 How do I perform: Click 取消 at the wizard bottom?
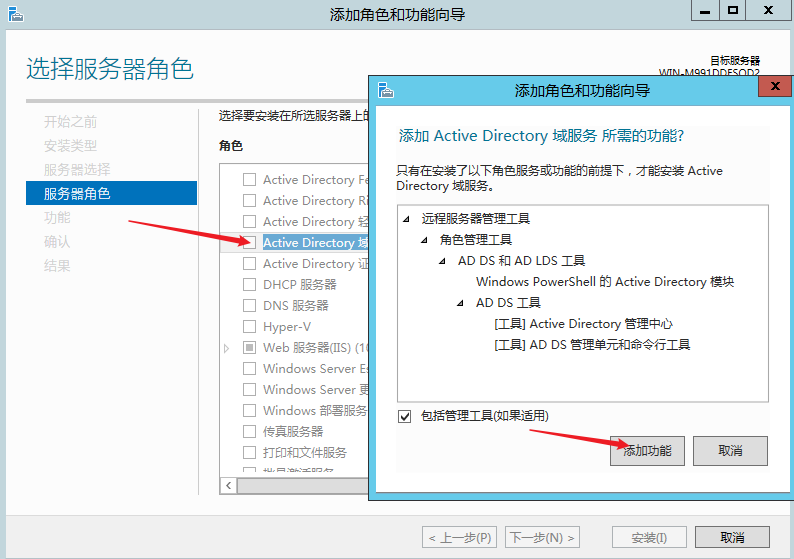pyautogui.click(x=732, y=537)
